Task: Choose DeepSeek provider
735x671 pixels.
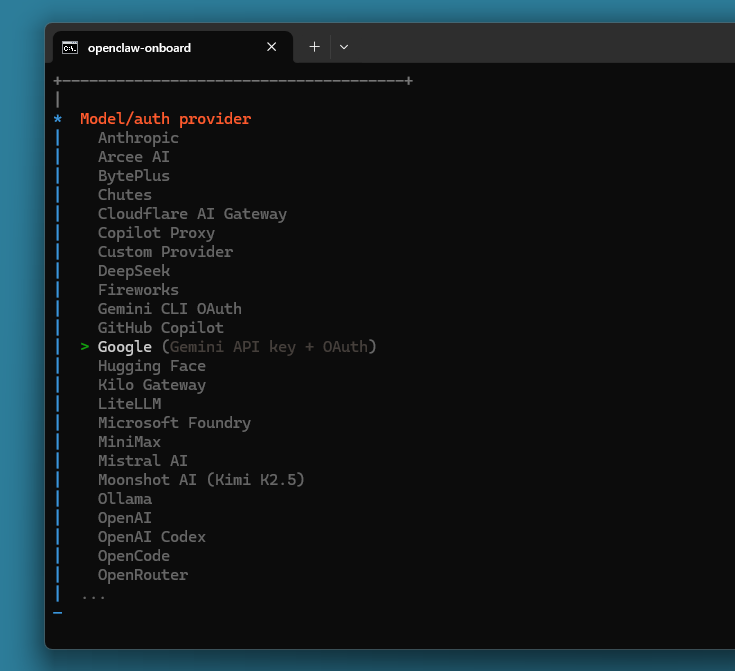Action: pos(134,271)
